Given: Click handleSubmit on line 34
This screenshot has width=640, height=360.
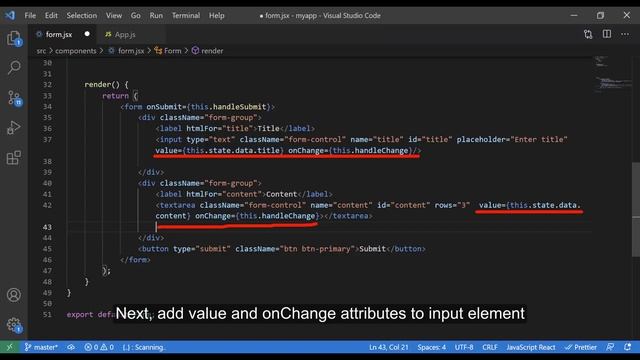Looking at the screenshot, I should (239, 107).
